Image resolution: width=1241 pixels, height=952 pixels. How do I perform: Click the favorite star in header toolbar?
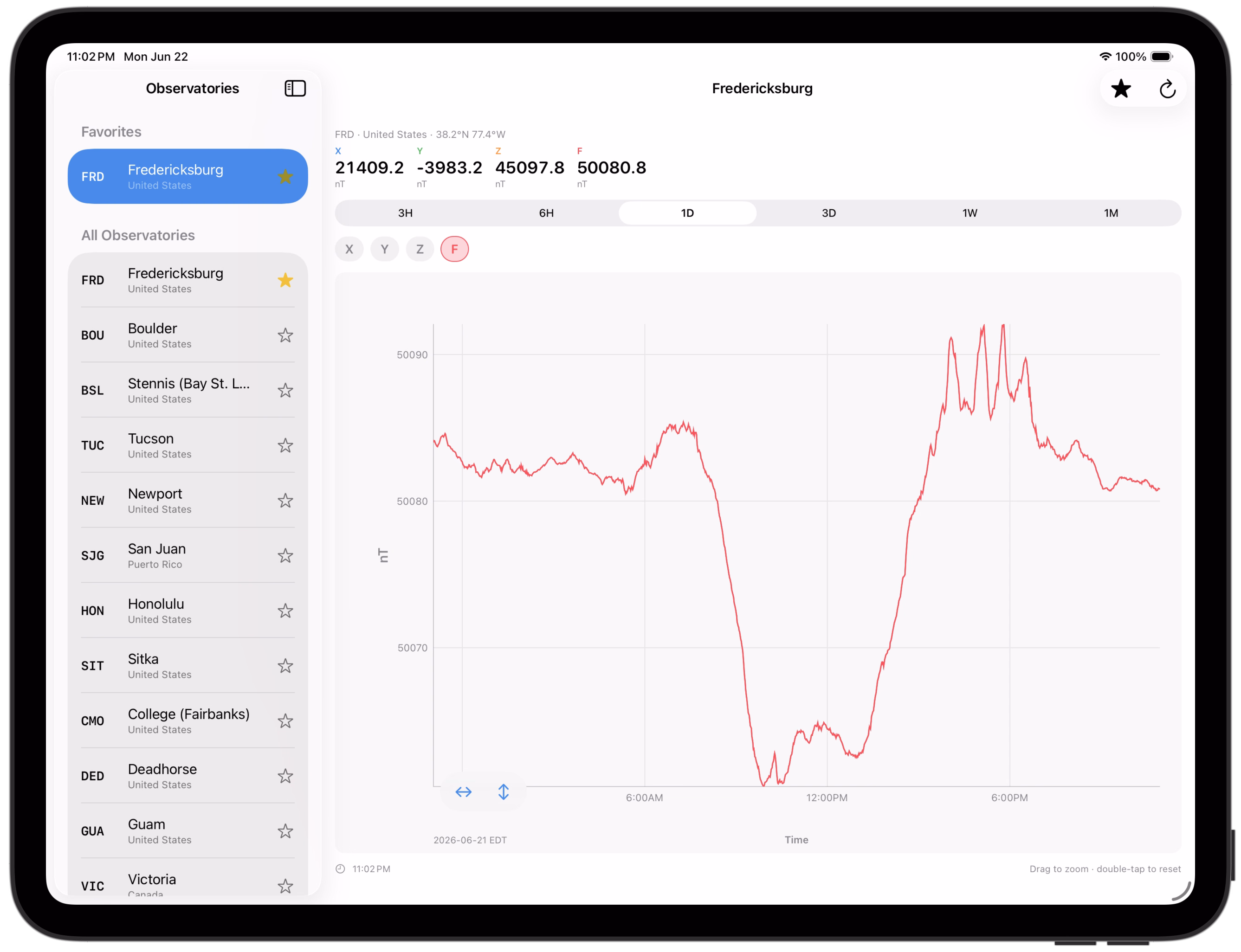click(1120, 89)
